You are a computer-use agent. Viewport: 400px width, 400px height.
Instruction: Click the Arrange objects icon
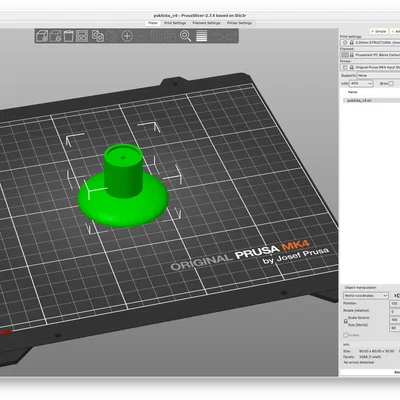pos(82,36)
